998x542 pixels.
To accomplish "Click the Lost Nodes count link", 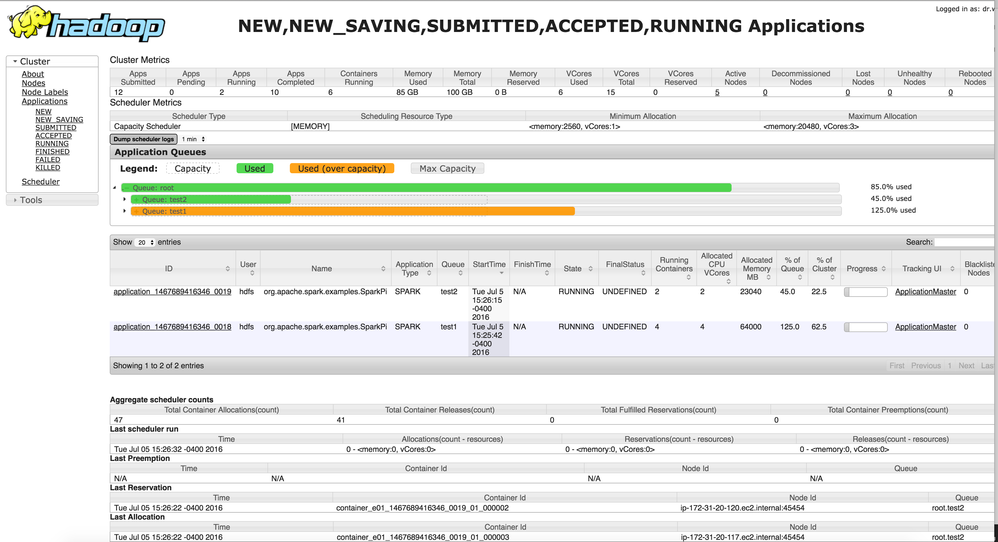I will (848, 92).
